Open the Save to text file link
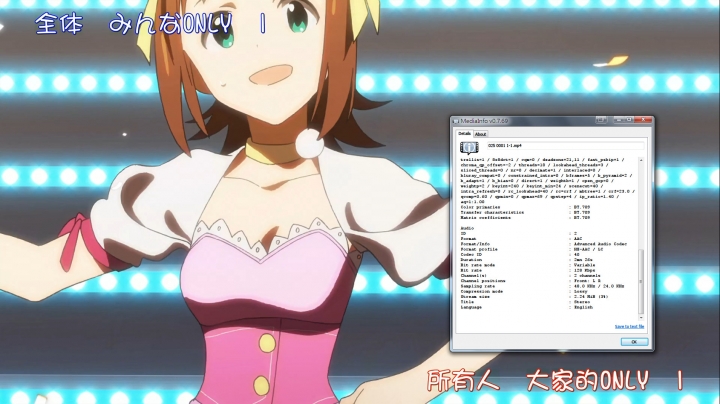 [629, 326]
